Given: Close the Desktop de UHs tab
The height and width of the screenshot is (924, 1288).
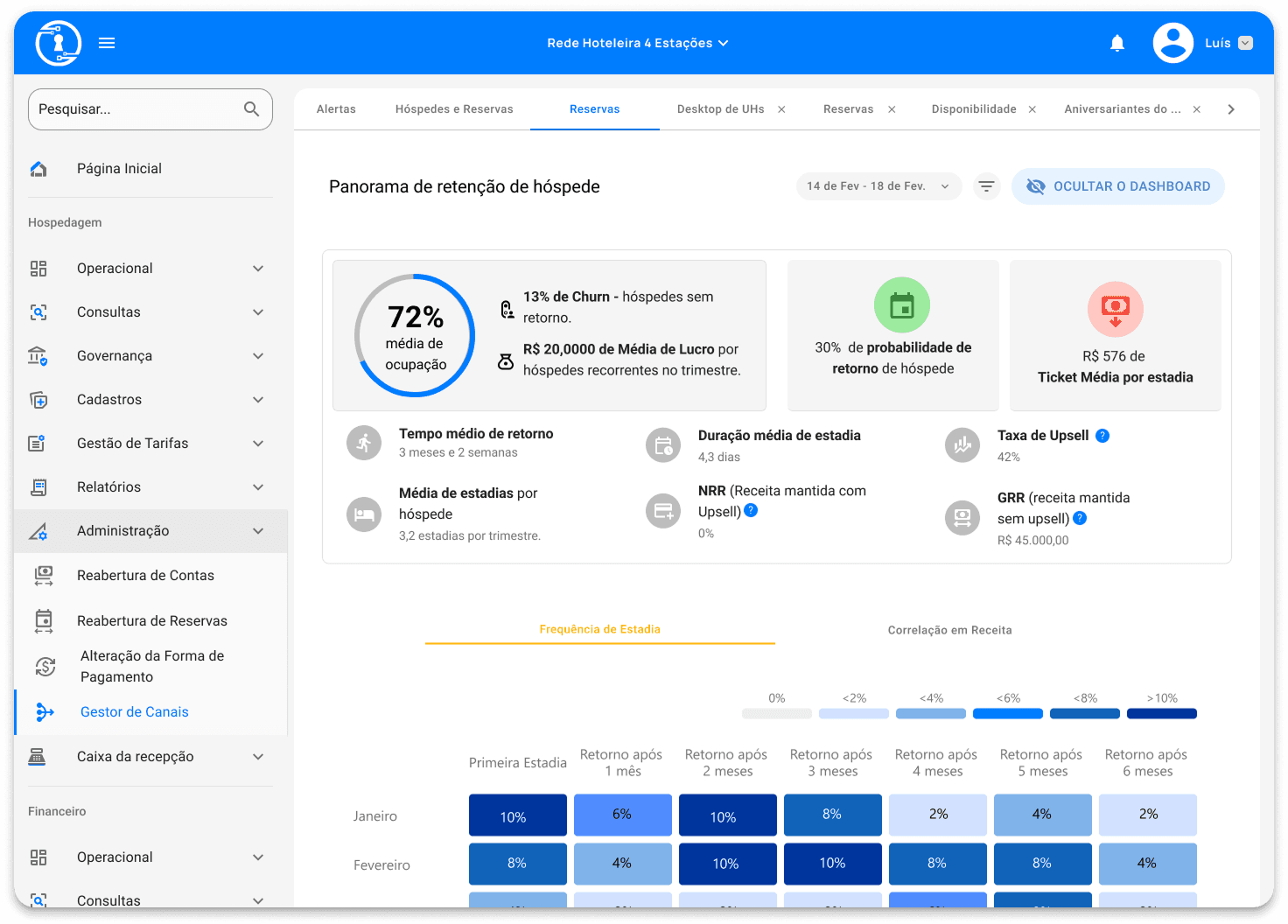Looking at the screenshot, I should tap(781, 109).
